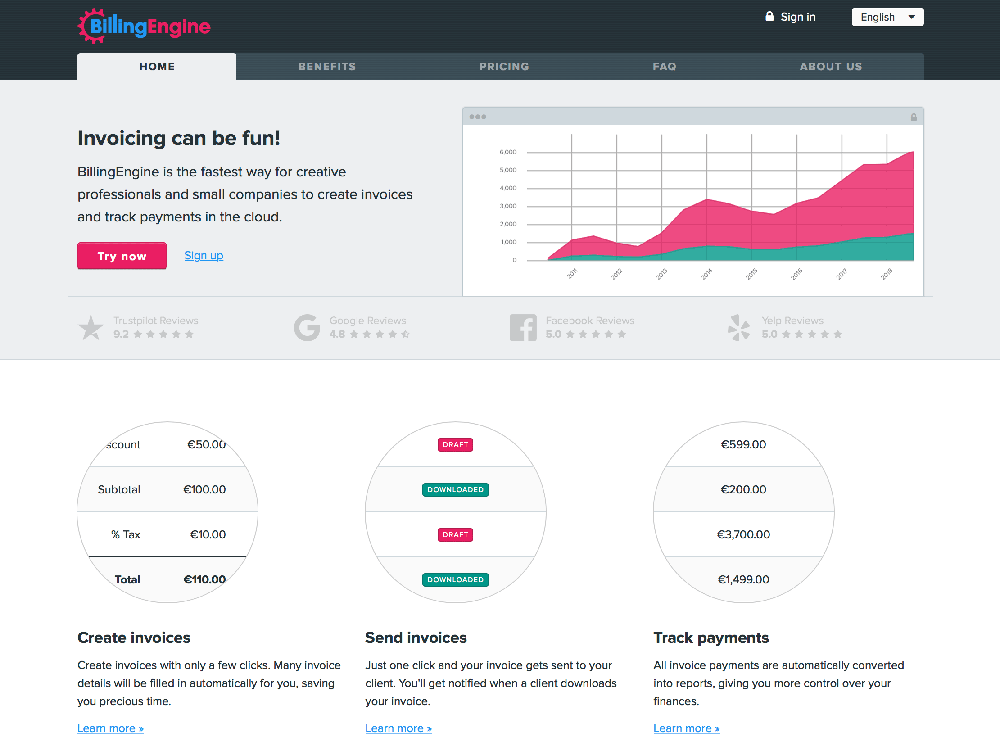Click the BillingEngine gear logo
Screen dimensions: 1000x755
pyautogui.click(x=144, y=26)
